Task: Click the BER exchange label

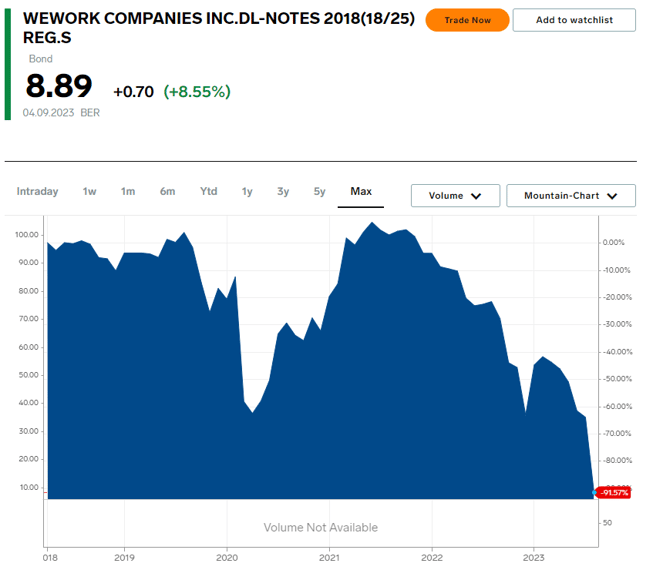Action: point(90,113)
